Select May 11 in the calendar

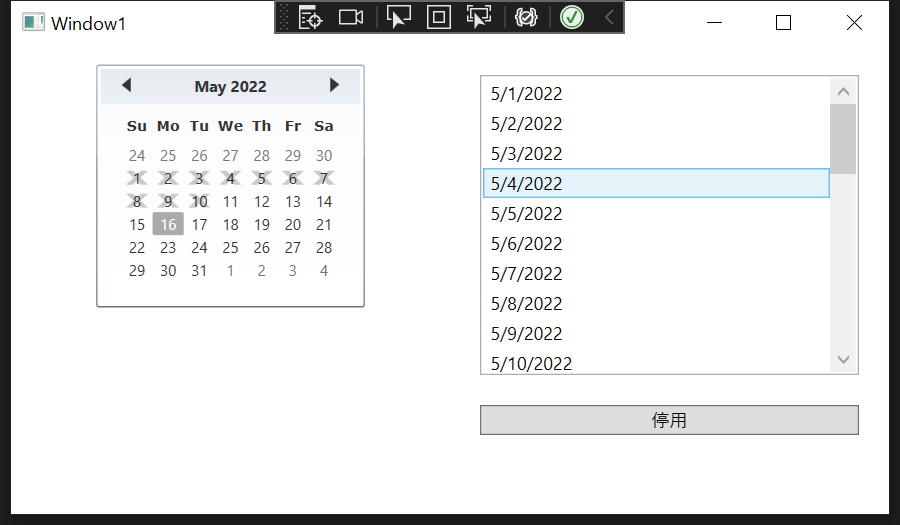point(230,201)
